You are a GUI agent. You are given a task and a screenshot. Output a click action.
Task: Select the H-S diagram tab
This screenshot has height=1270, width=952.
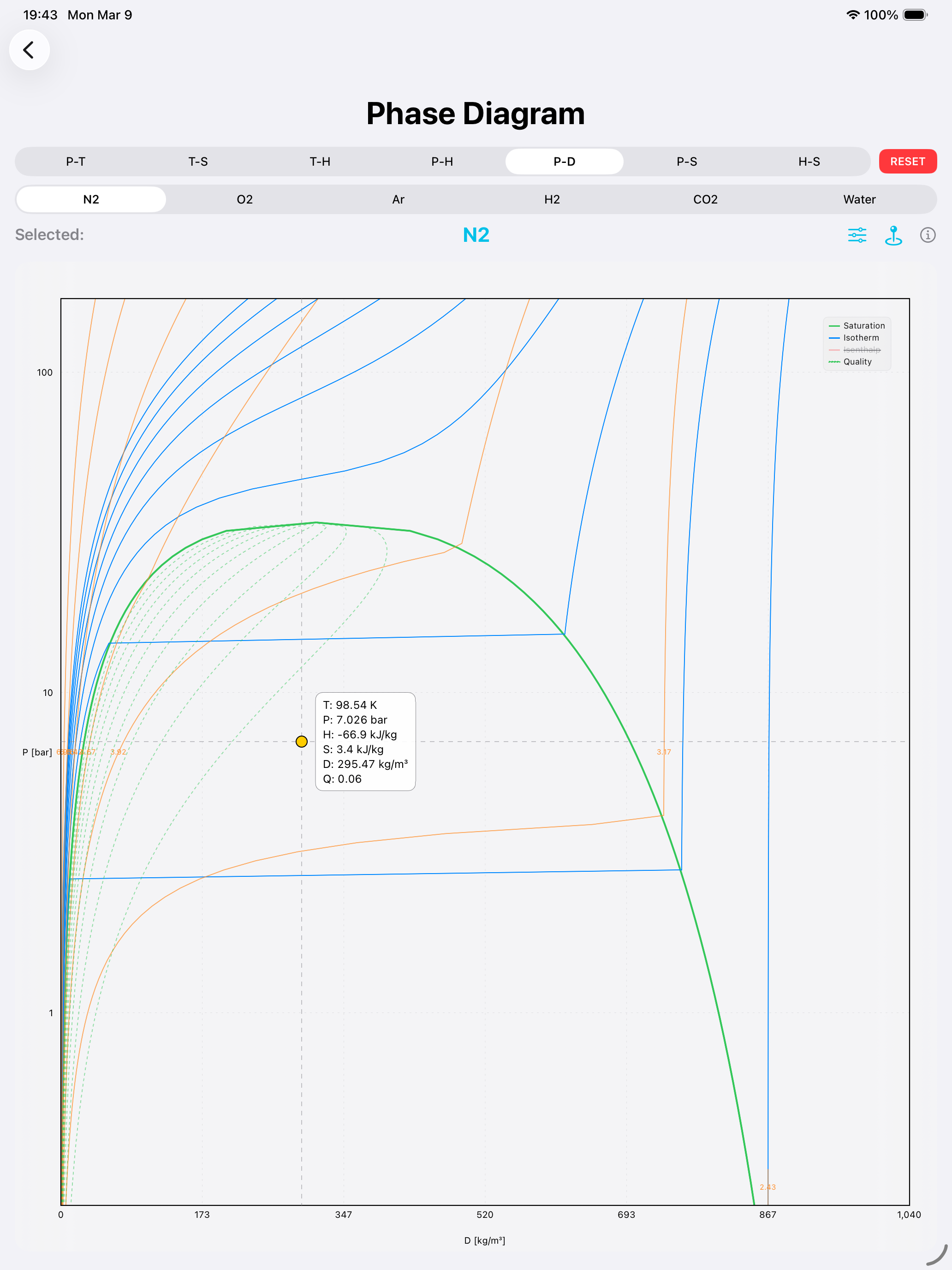[809, 162]
